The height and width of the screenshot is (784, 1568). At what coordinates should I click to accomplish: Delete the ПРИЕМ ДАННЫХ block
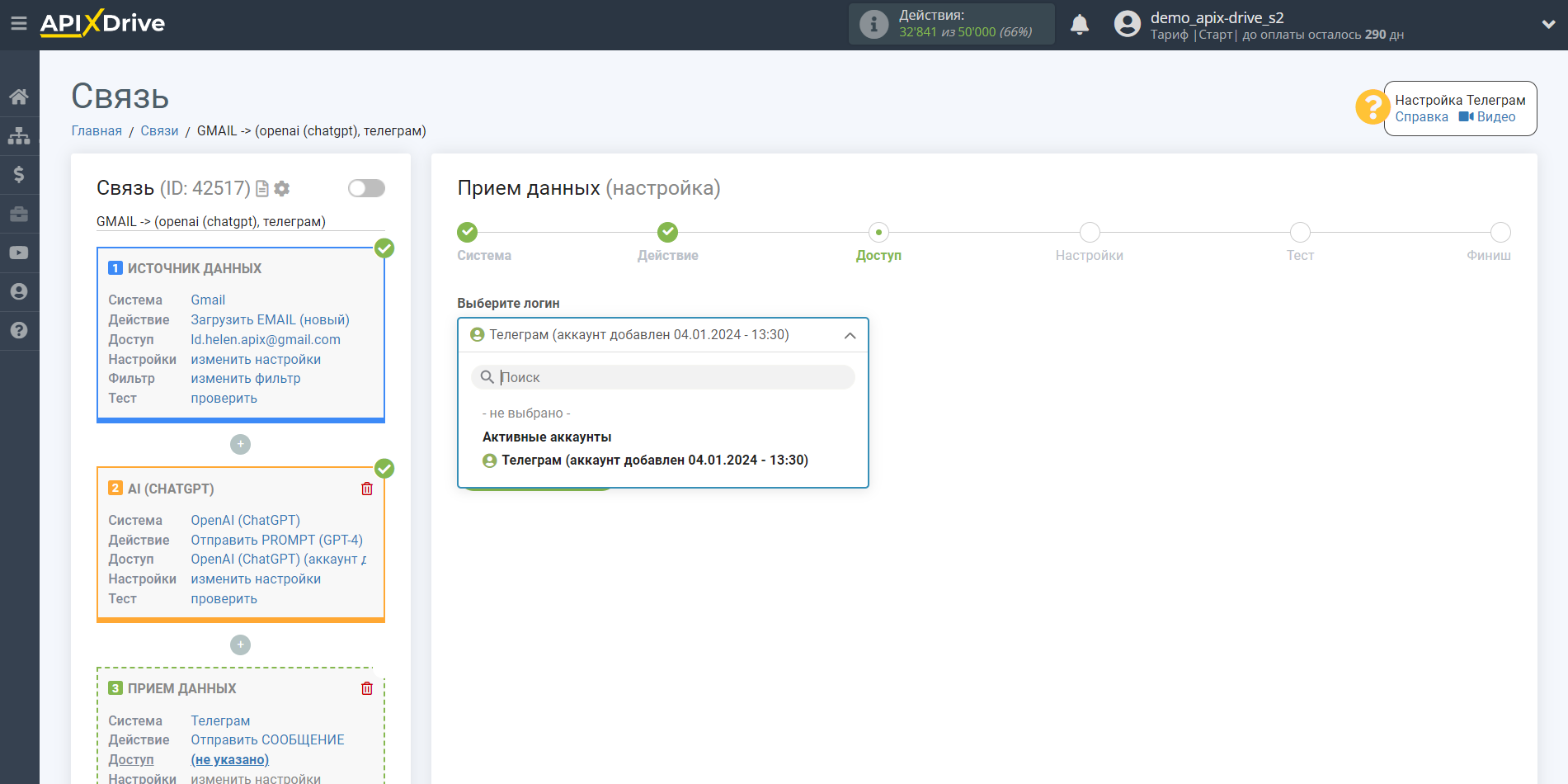pyautogui.click(x=367, y=688)
